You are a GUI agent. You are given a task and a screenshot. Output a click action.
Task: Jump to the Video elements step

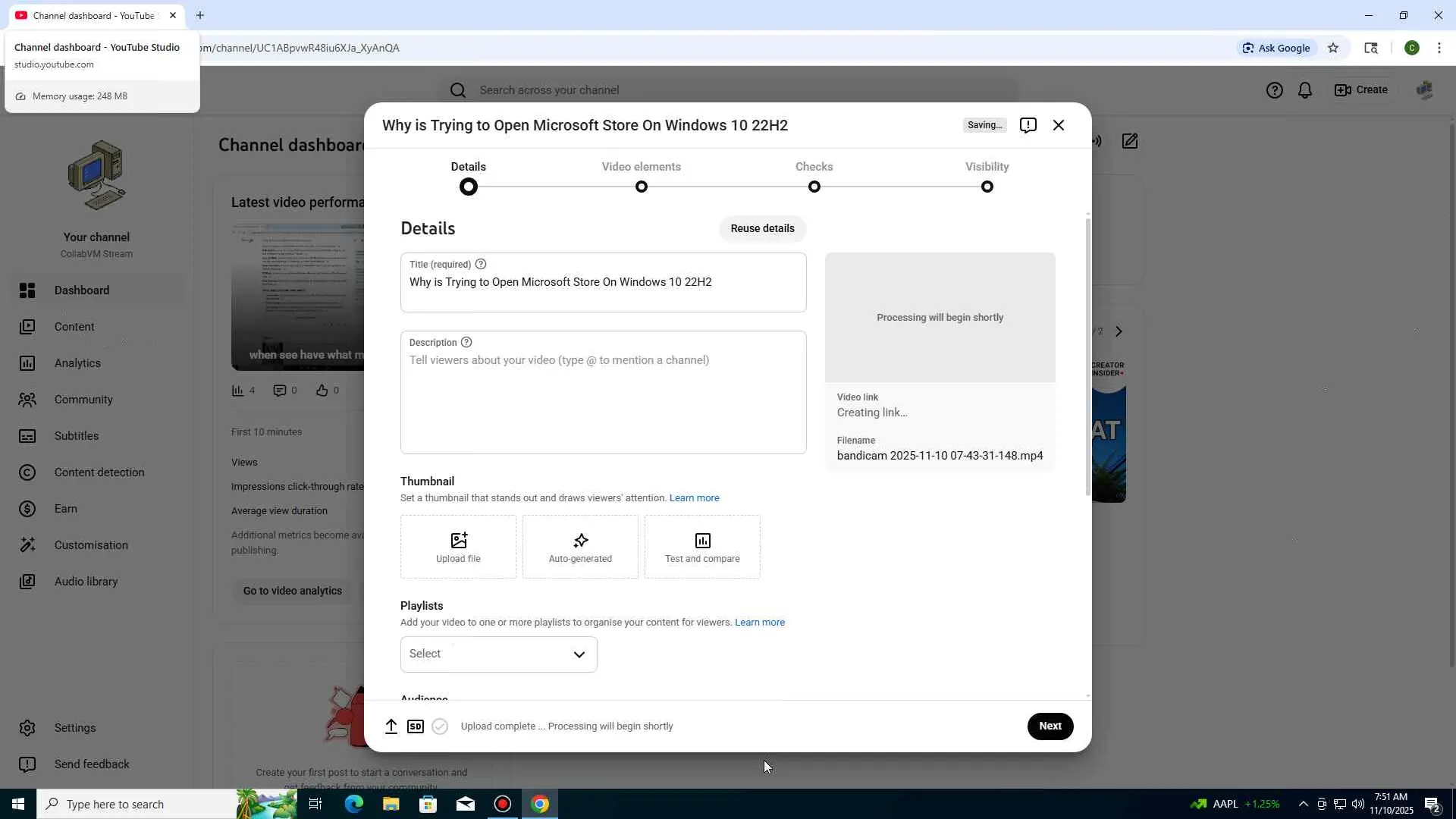pos(641,176)
